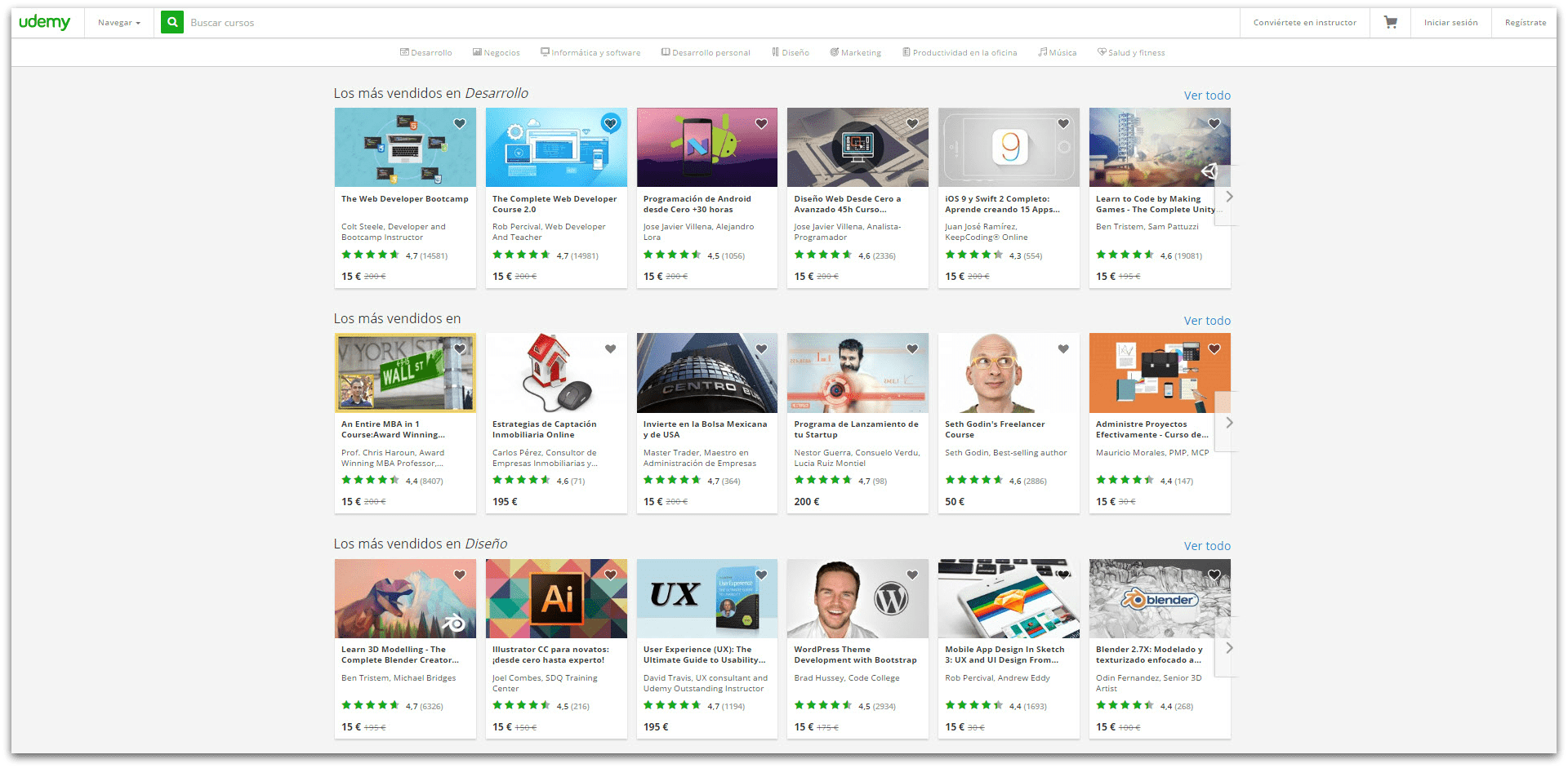
Task: Toggle heart on An Entire MBA course
Action: coord(460,349)
